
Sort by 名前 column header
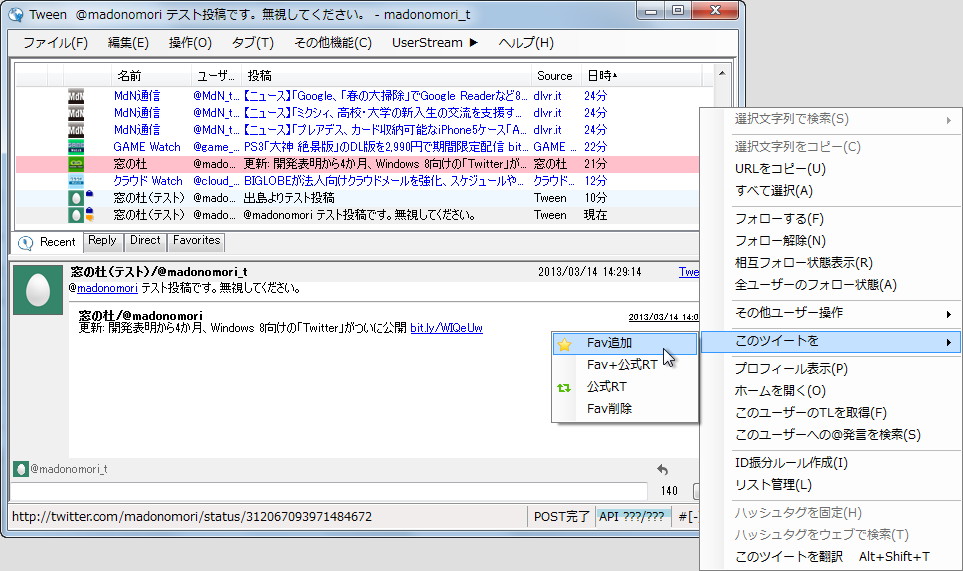(x=150, y=76)
